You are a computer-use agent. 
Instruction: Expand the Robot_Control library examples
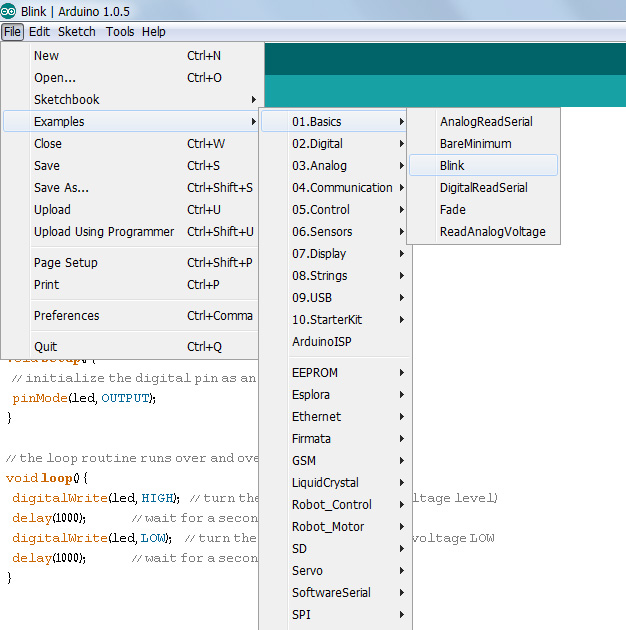click(334, 505)
